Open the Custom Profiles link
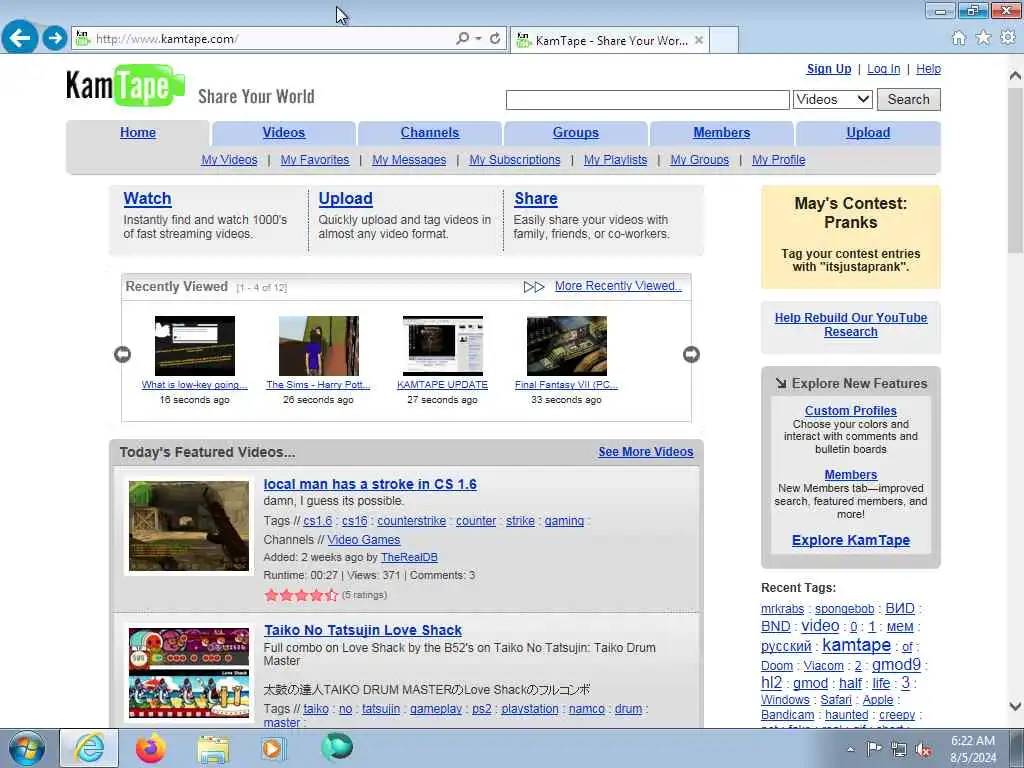Screen dimensions: 1024x768 pos(850,411)
